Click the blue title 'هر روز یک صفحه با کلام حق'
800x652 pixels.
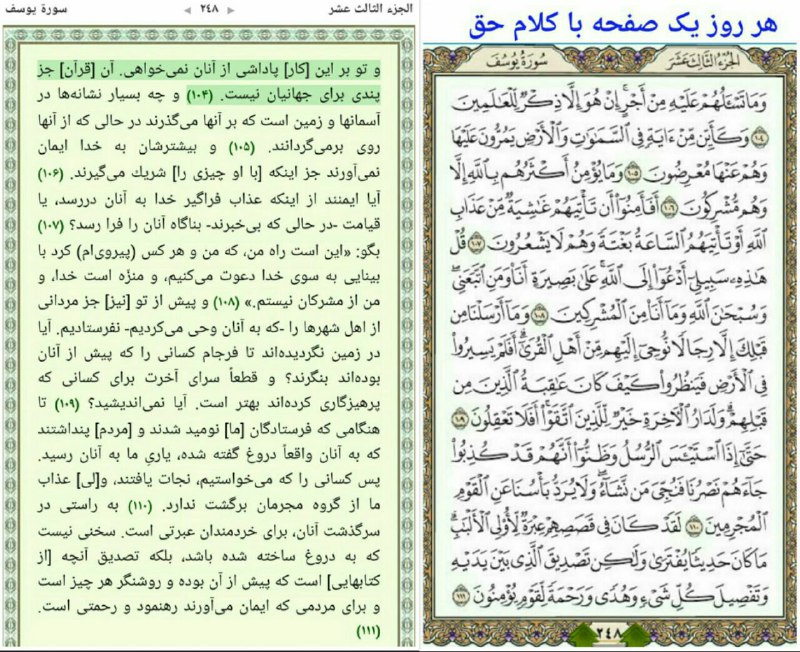[x=623, y=24]
